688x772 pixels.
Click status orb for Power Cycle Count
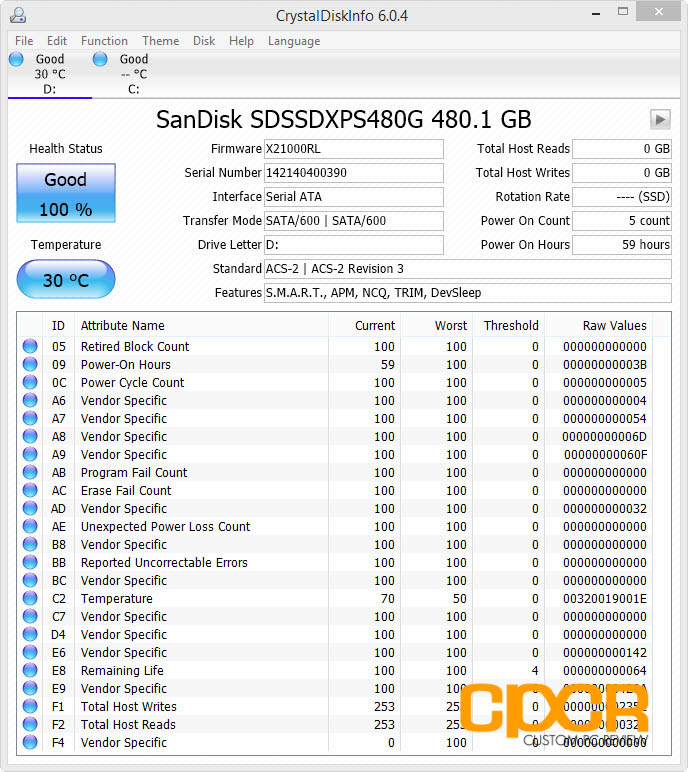30,382
